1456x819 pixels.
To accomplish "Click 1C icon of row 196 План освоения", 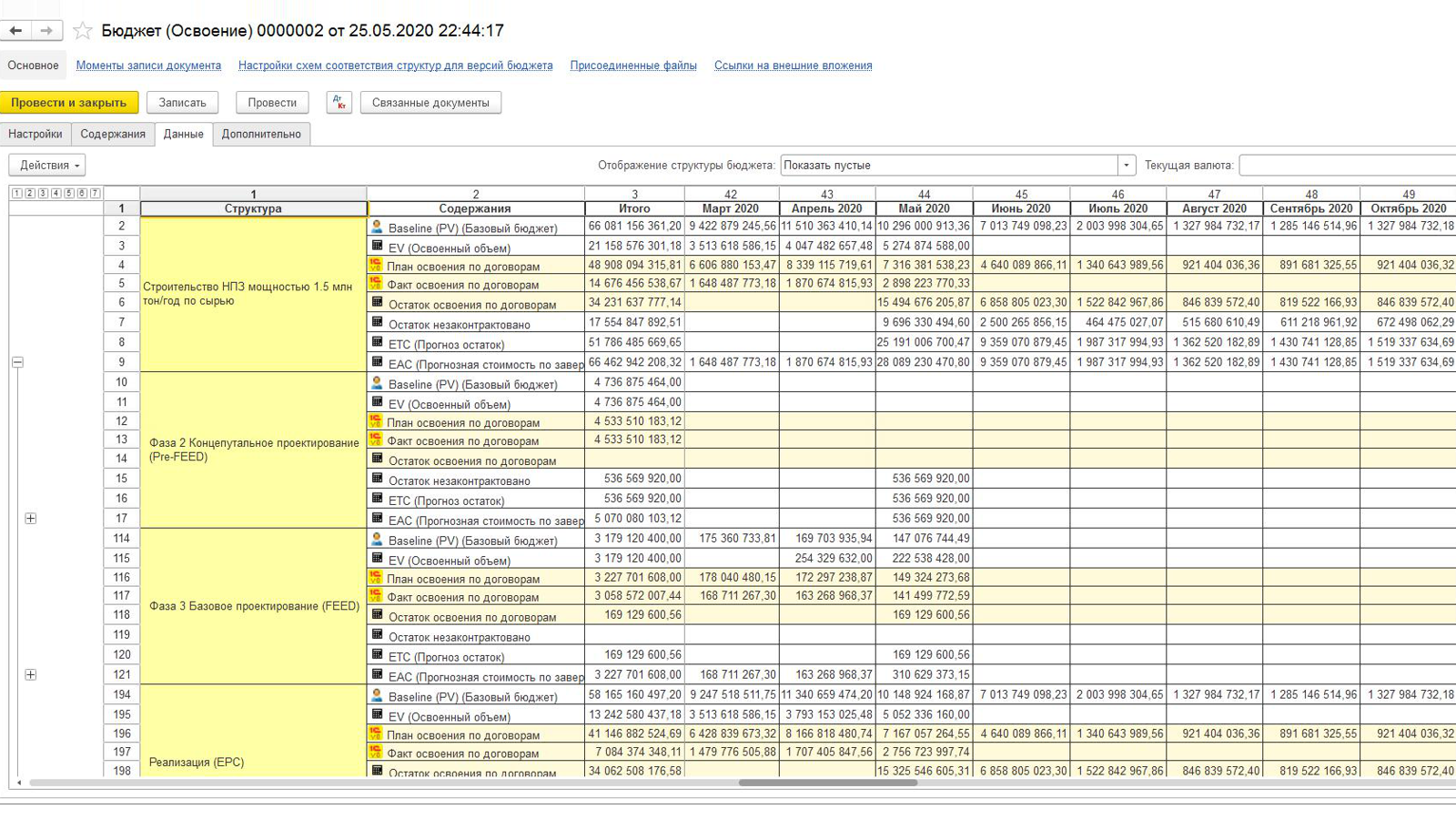I will click(x=375, y=733).
